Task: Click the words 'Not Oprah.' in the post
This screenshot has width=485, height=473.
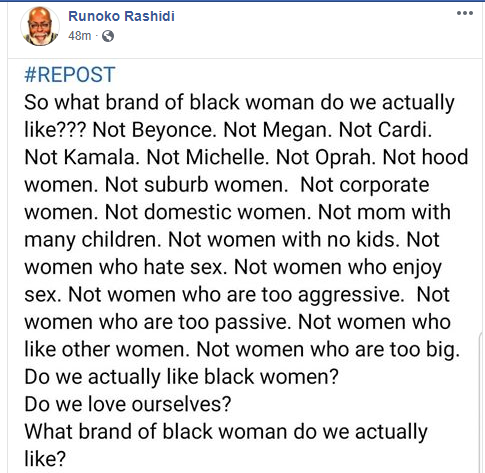Action: click(326, 157)
